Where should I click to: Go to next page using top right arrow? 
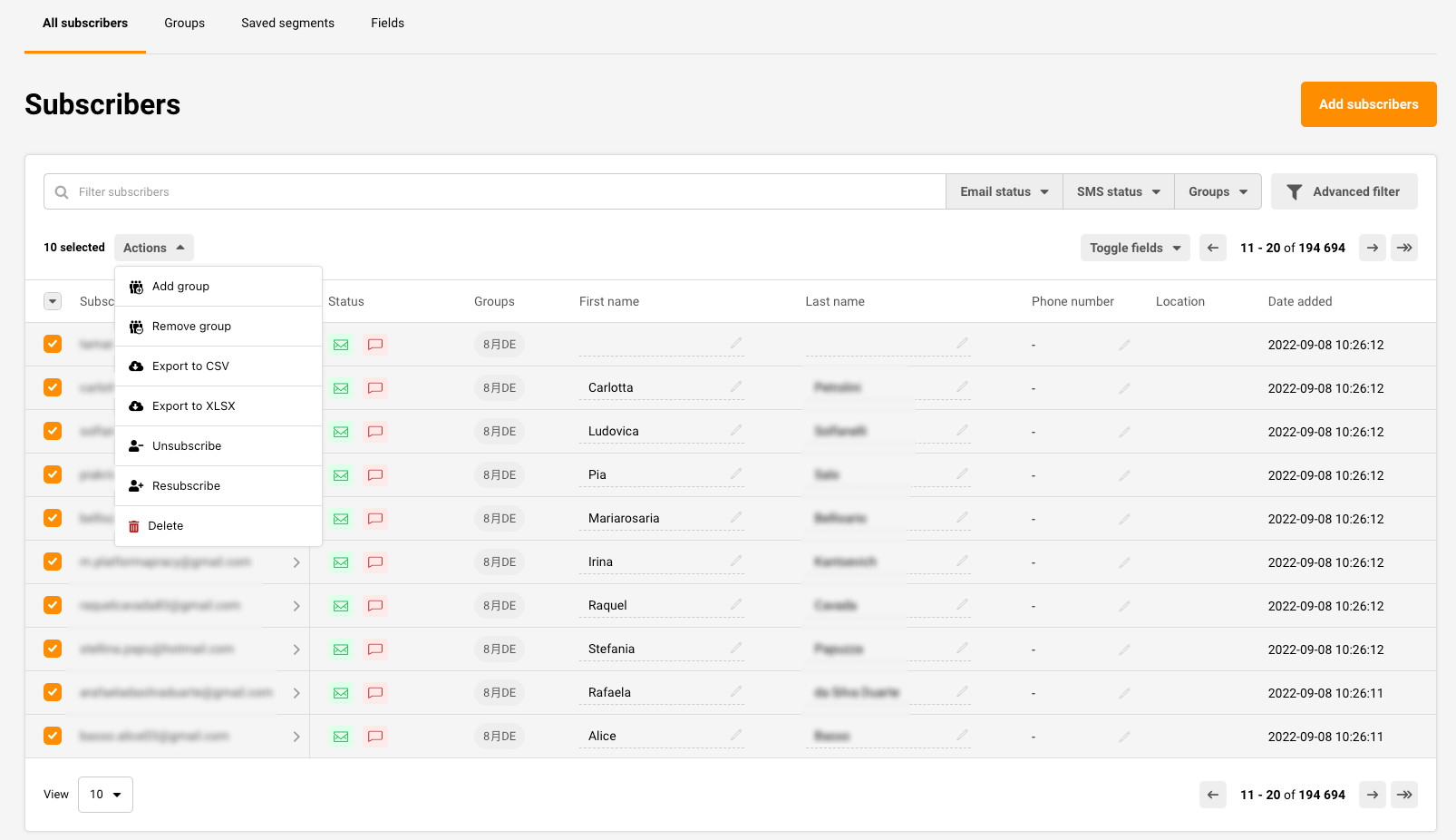pyautogui.click(x=1372, y=248)
